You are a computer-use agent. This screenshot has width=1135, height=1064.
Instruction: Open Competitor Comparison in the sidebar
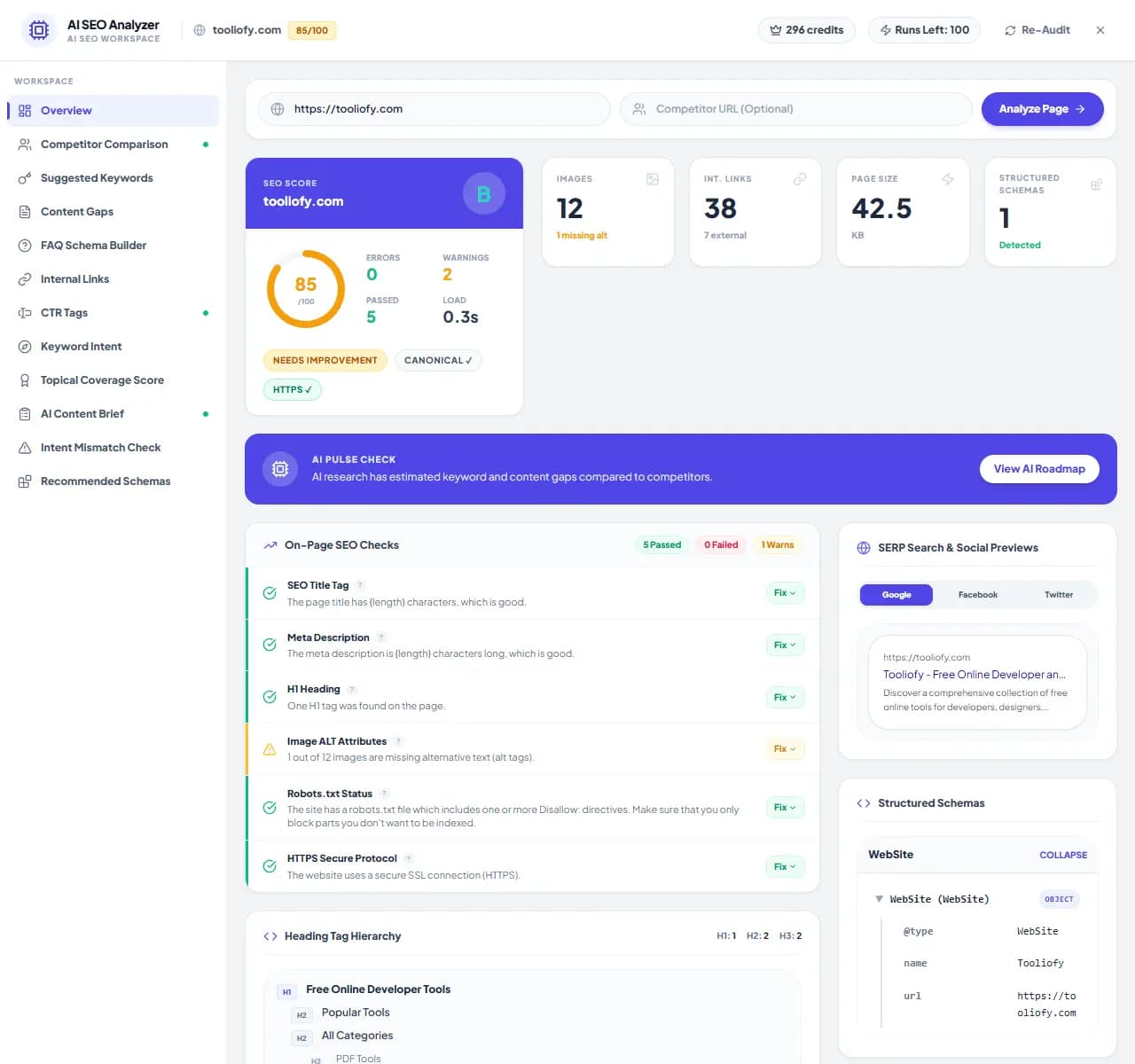[113, 145]
